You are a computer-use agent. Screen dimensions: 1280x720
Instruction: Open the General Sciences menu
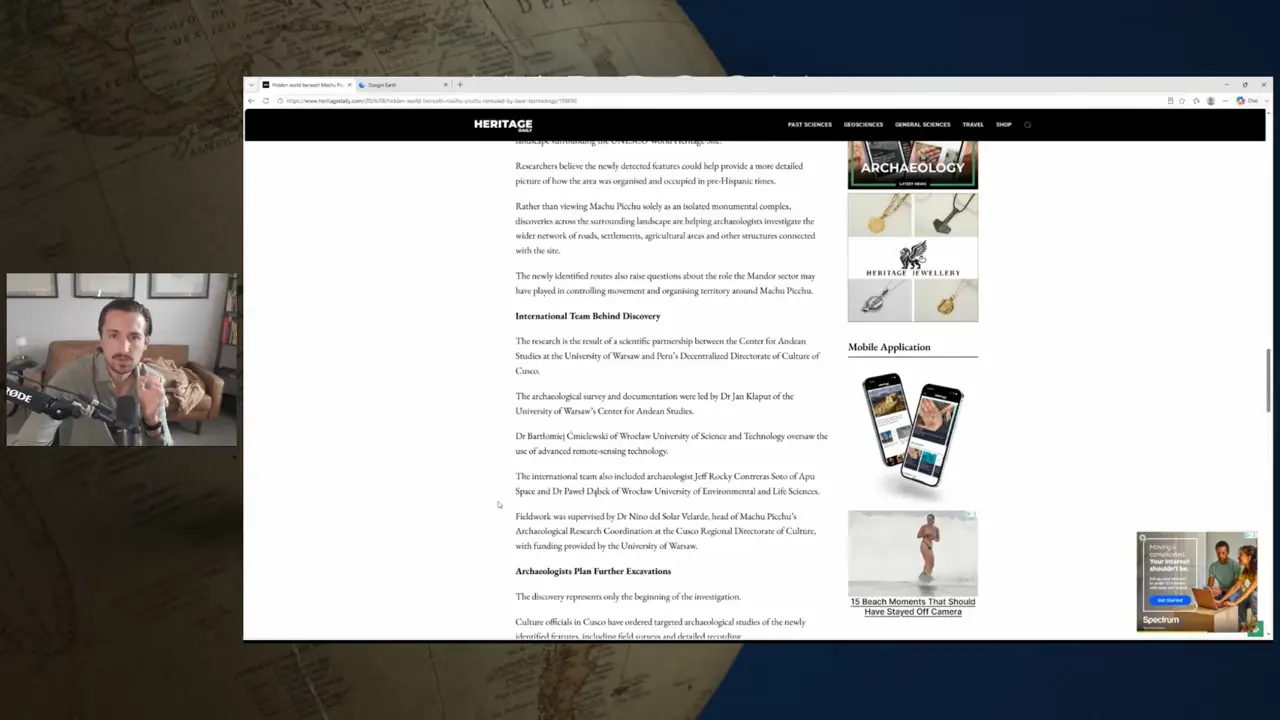click(922, 125)
